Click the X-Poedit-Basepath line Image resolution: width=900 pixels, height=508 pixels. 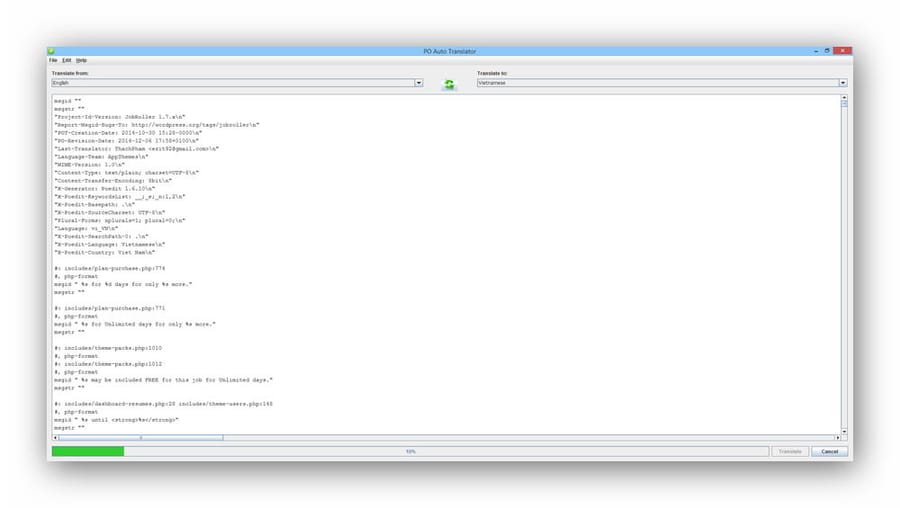point(94,204)
